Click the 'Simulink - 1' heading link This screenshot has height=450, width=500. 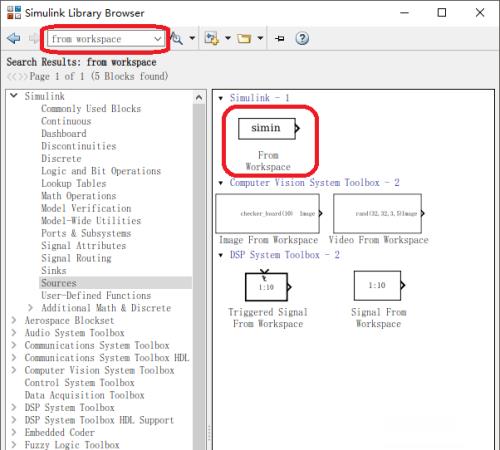point(259,98)
